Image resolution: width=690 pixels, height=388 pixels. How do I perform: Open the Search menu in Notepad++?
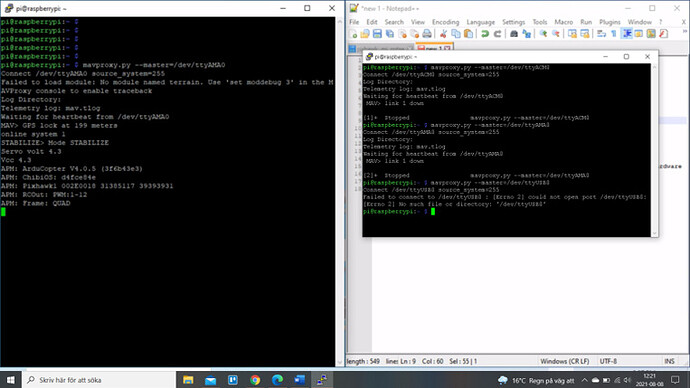(x=394, y=22)
